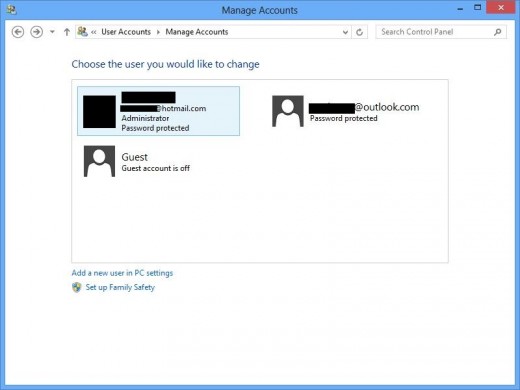Show hidden breadcrumb levels double chevron

(x=94, y=32)
